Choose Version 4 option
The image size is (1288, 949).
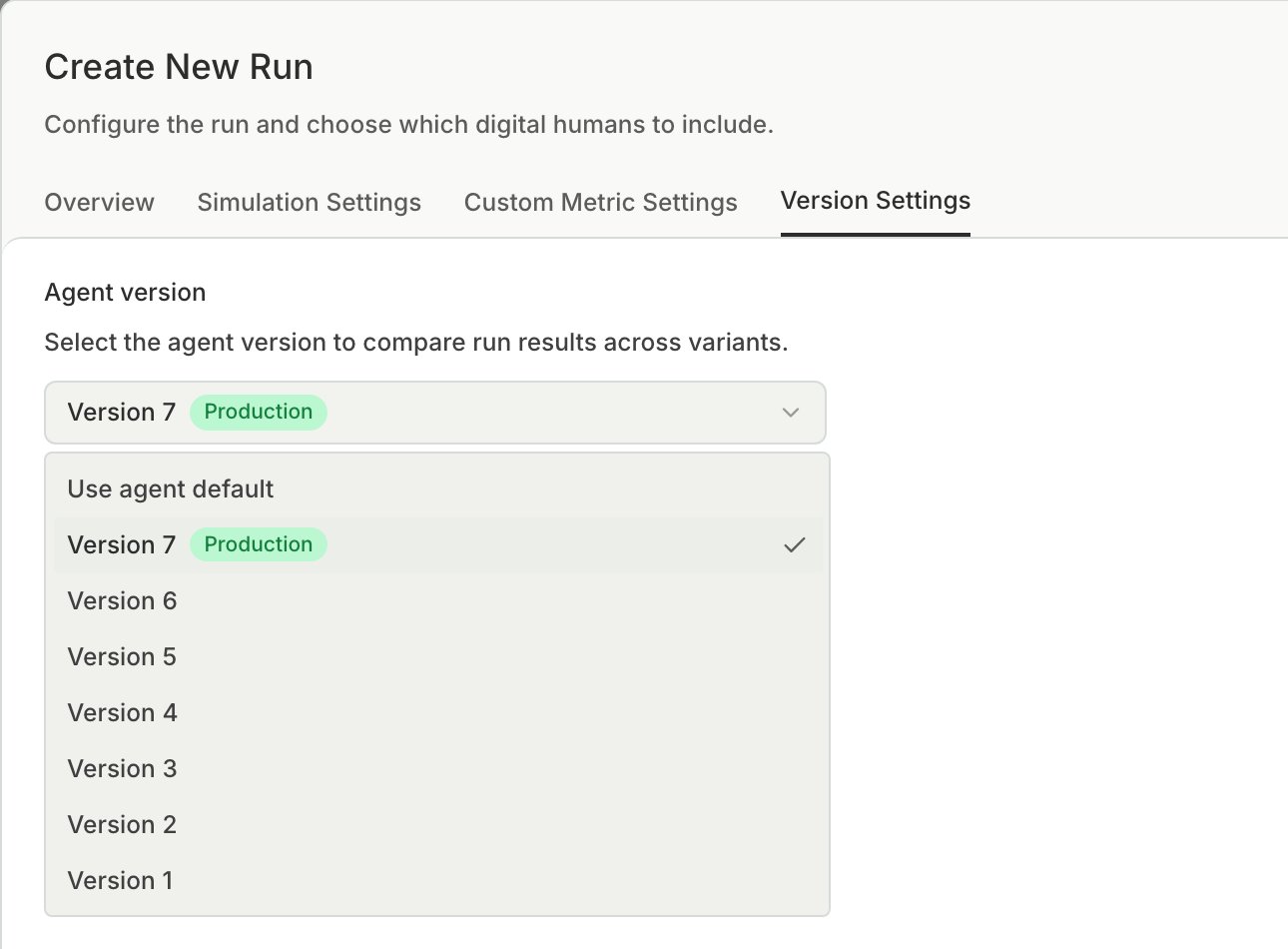(x=437, y=712)
